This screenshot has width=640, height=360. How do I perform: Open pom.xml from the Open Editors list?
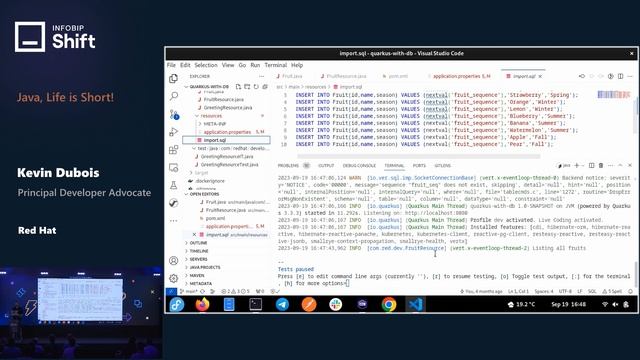pos(215,218)
